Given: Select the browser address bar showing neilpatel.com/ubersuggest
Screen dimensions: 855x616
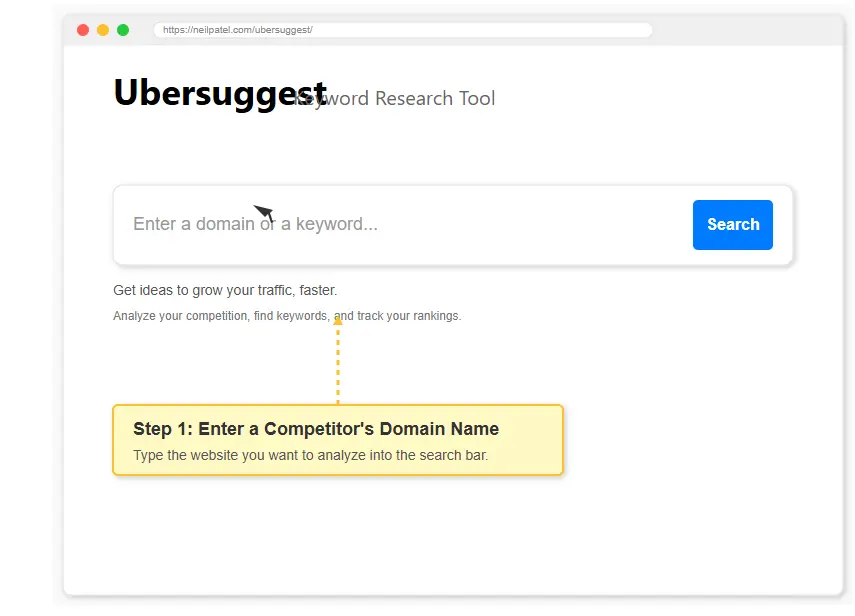Looking at the screenshot, I should (x=403, y=30).
